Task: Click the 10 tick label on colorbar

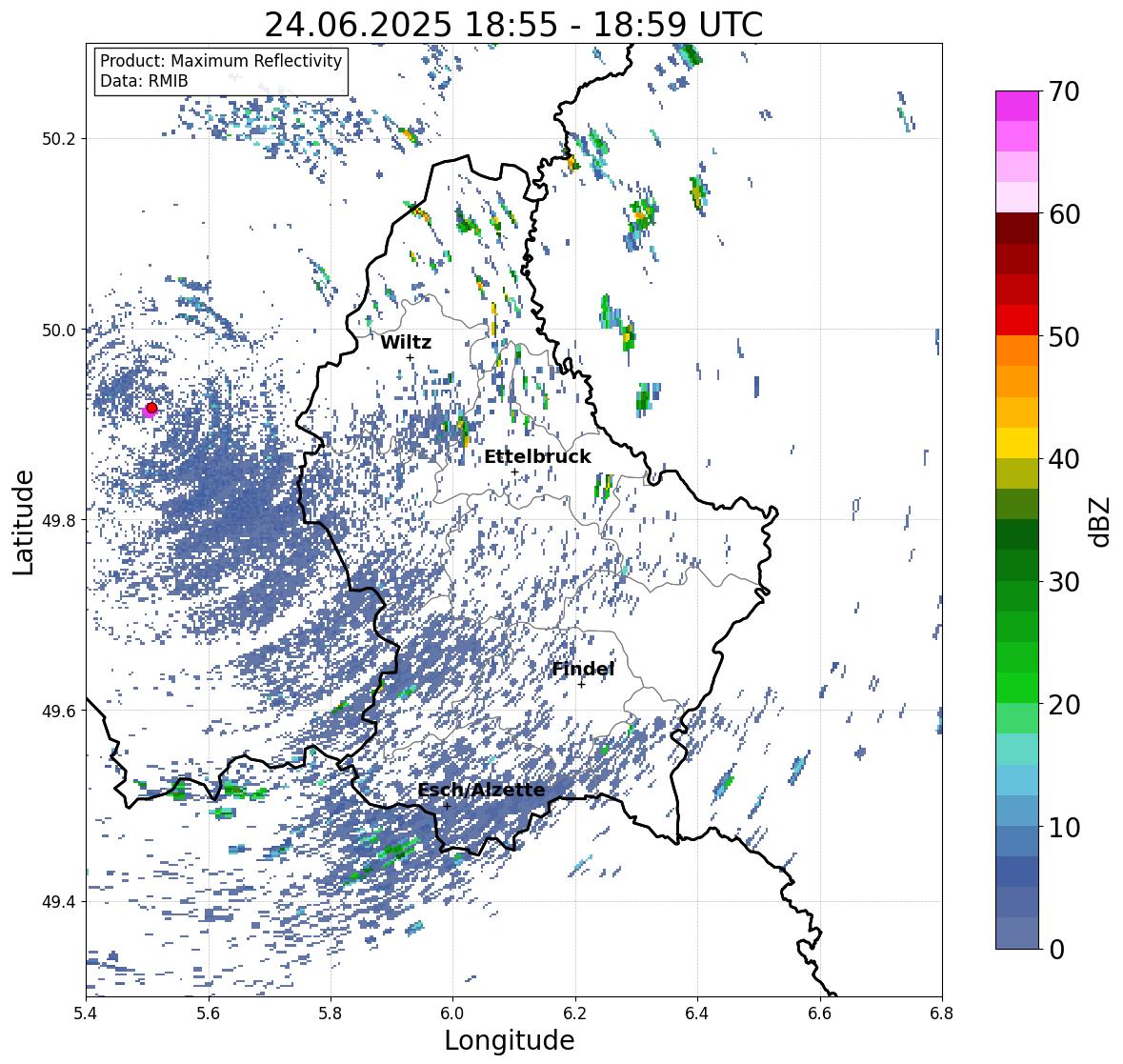Action: [1064, 828]
